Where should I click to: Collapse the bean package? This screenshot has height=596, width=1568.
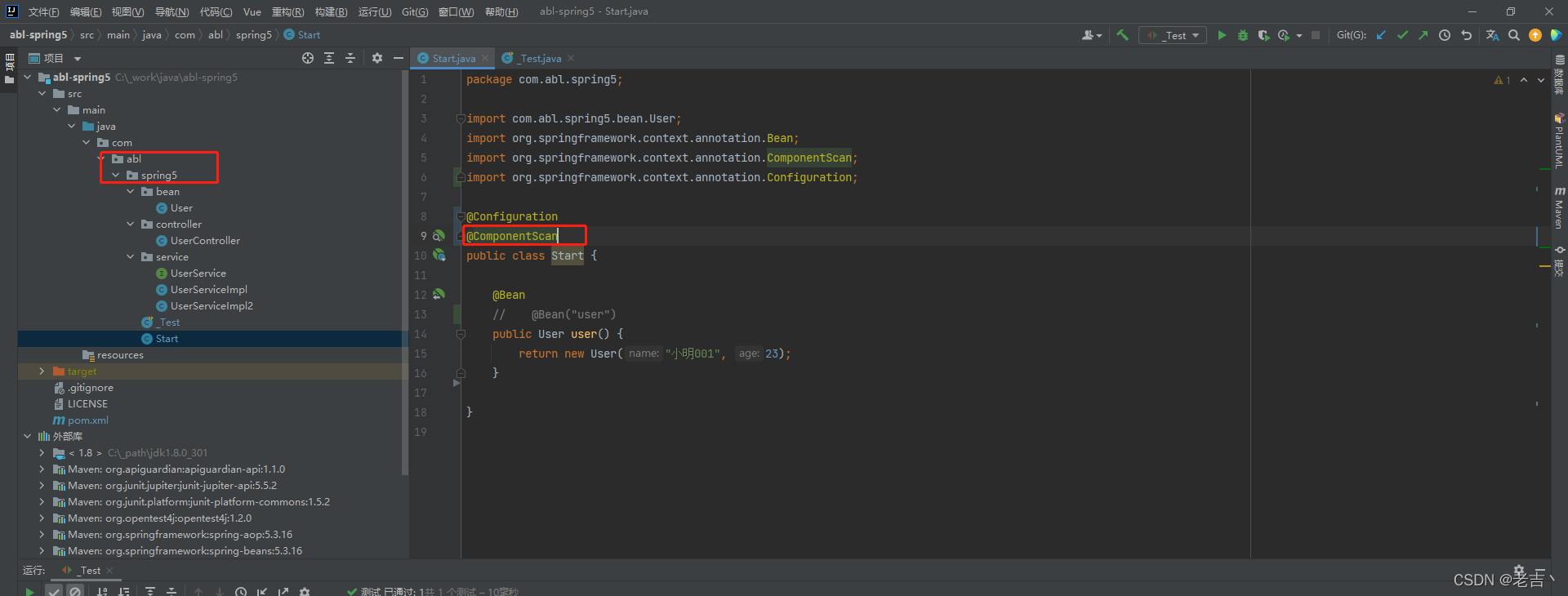point(130,192)
